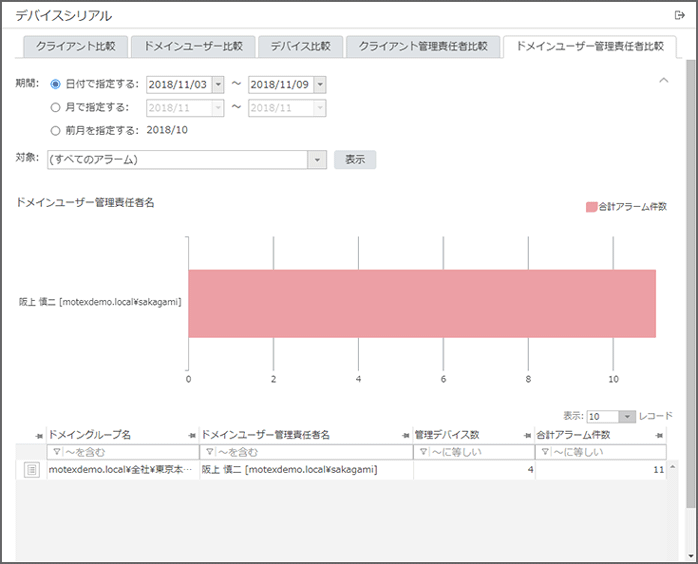The image size is (698, 564).
Task: Pin the ドメインユーザー管理責任者名 column
Action: coord(406,435)
